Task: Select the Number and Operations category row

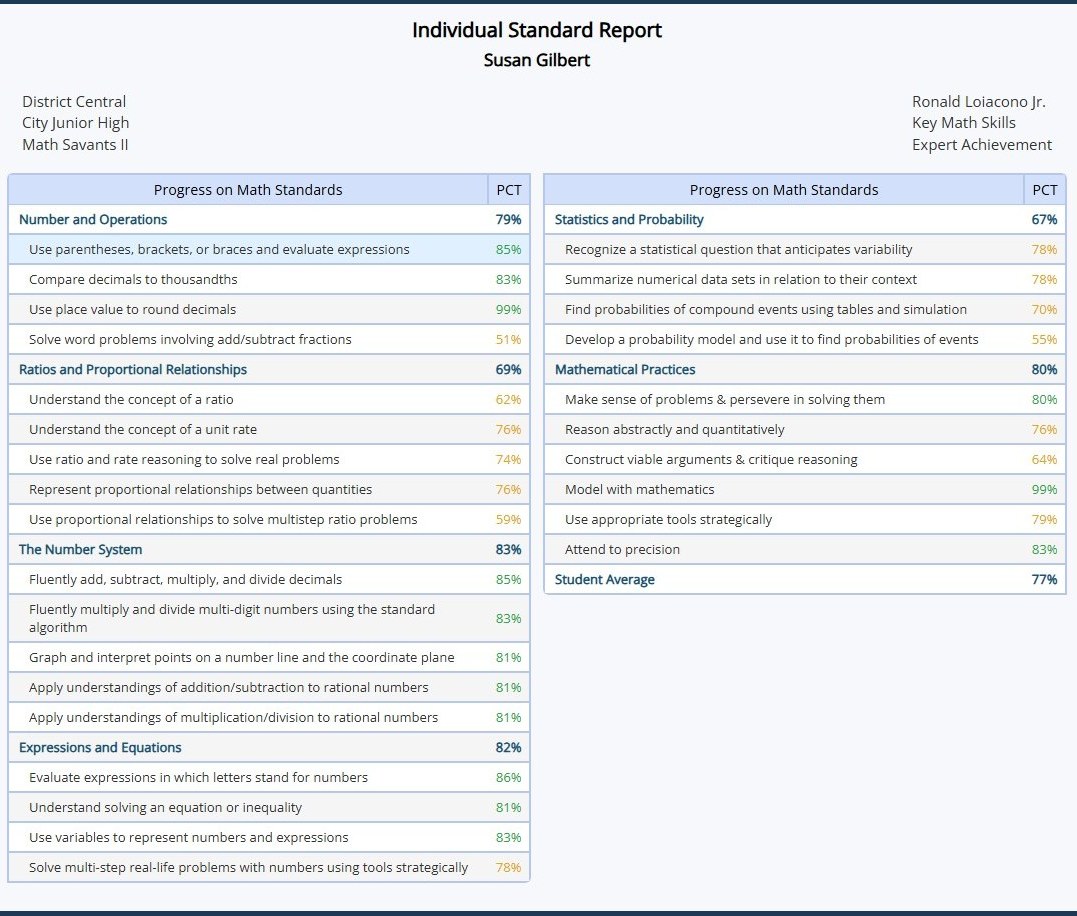Action: click(269, 219)
